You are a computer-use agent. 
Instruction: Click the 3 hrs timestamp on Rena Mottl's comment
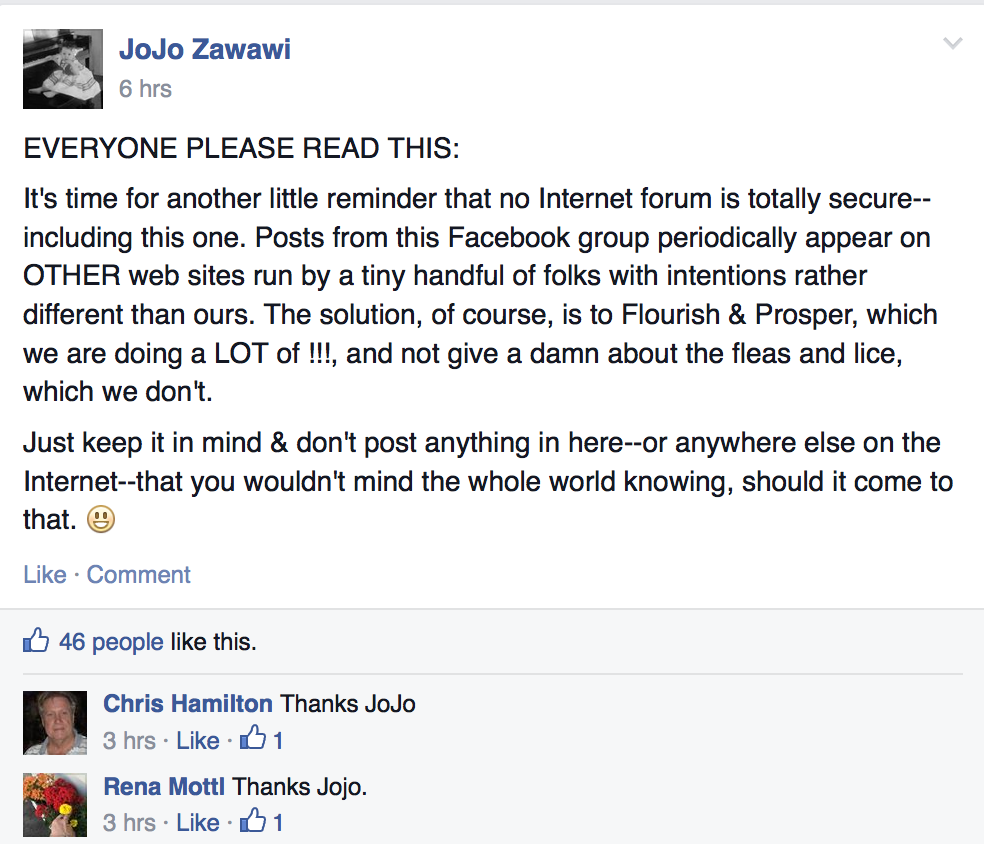coord(129,823)
